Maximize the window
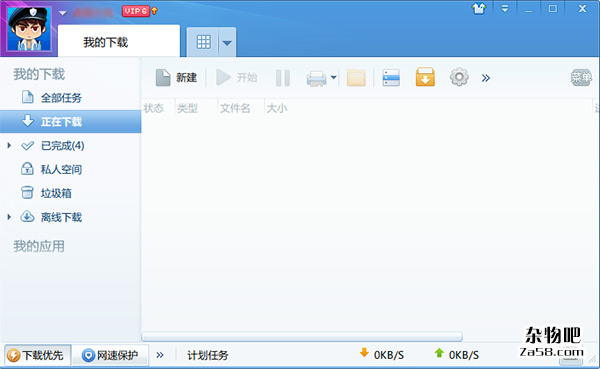This screenshot has width=600, height=369. click(x=553, y=8)
